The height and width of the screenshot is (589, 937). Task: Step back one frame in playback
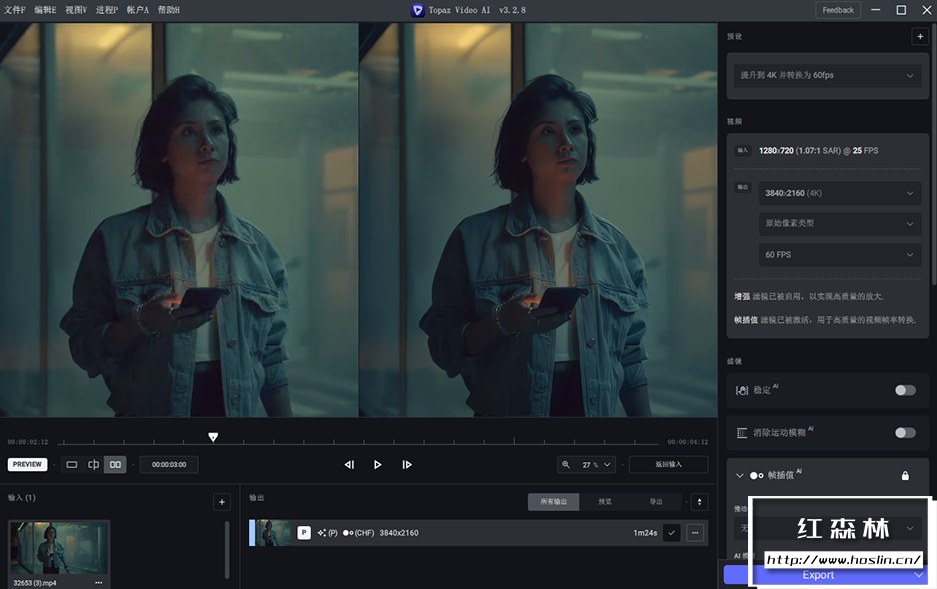coord(349,464)
